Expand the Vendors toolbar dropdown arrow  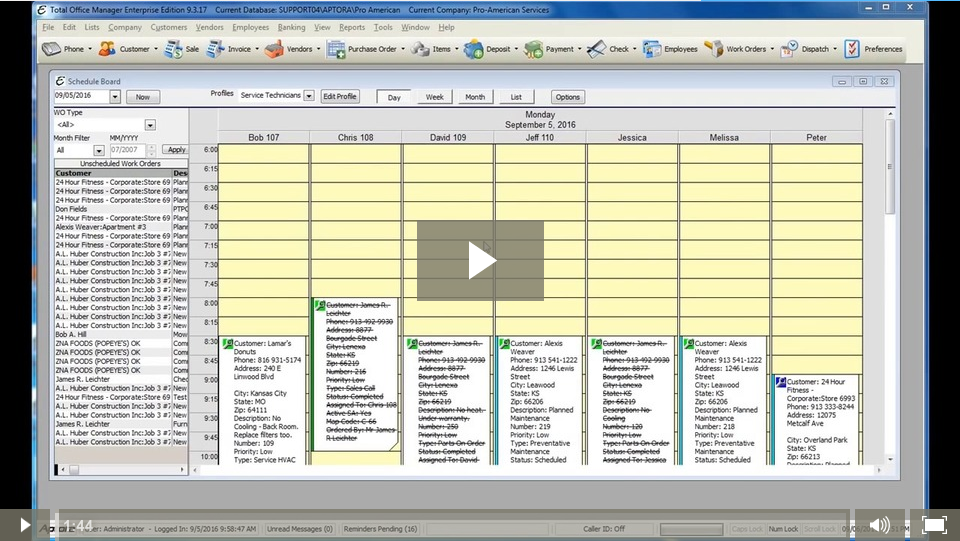(x=318, y=49)
